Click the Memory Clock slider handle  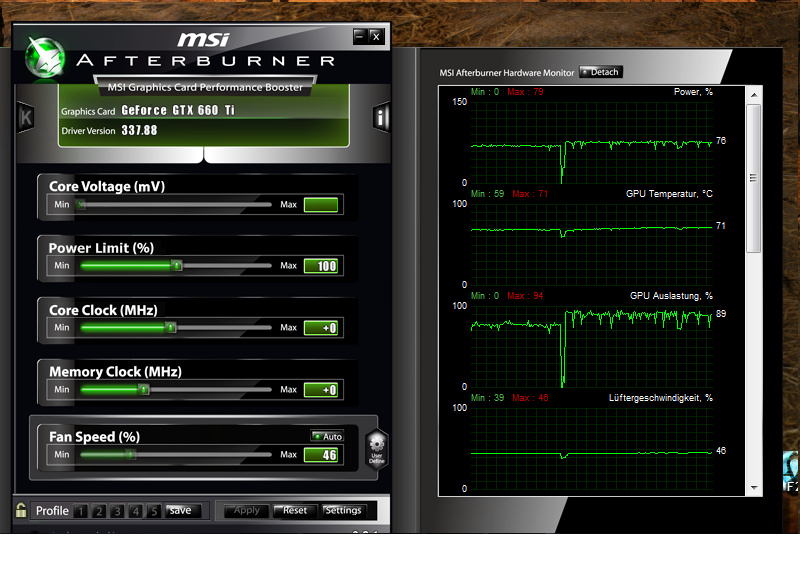144,390
